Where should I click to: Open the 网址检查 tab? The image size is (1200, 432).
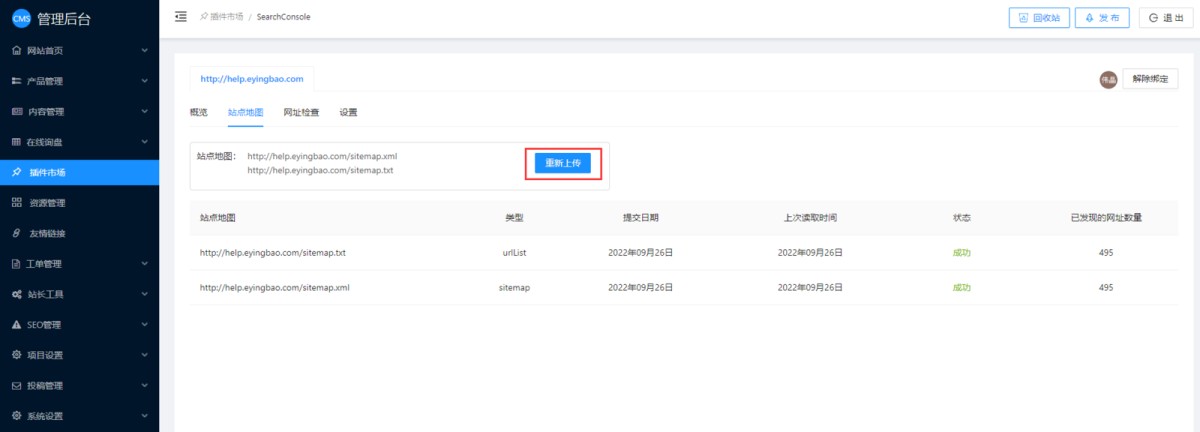301,112
